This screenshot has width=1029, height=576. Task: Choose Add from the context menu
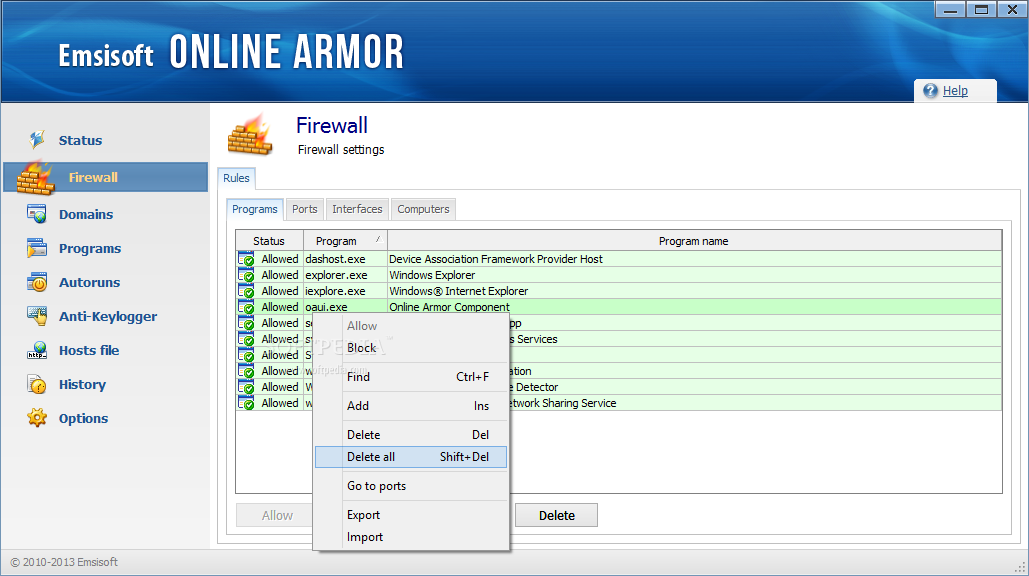(x=411, y=405)
